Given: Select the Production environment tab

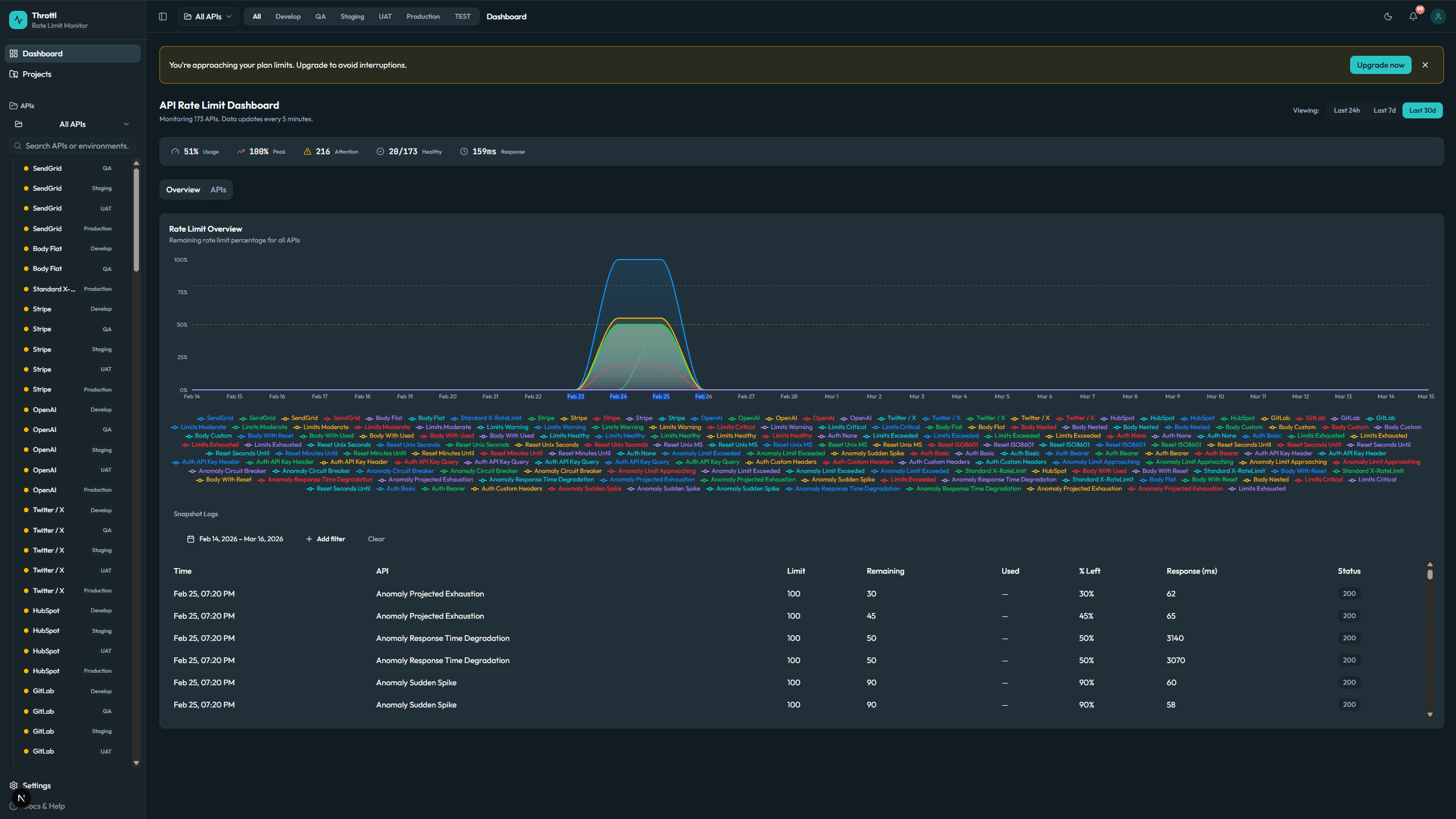Looking at the screenshot, I should [x=423, y=17].
